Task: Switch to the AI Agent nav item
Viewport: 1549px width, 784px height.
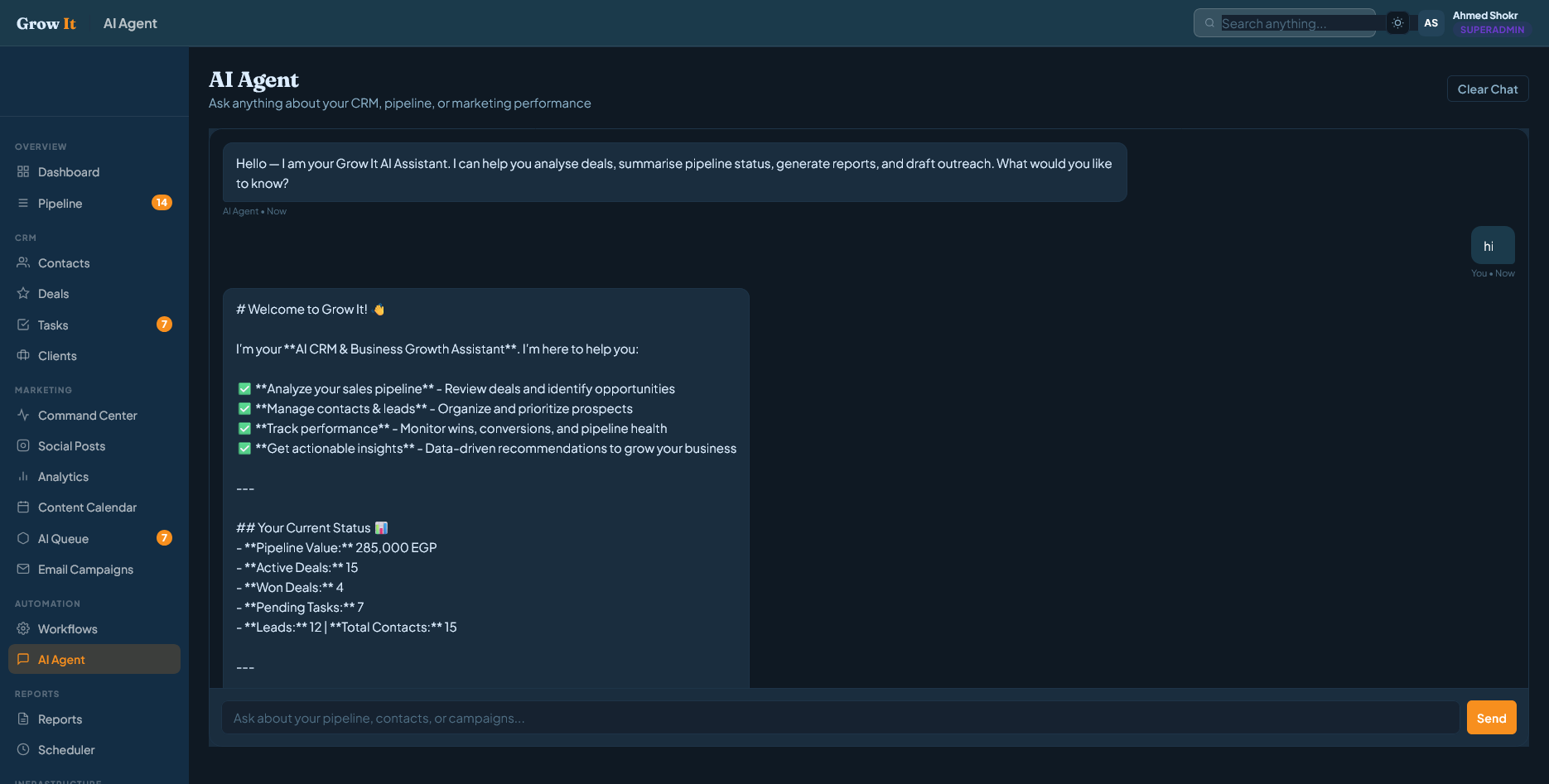Action: [60, 659]
